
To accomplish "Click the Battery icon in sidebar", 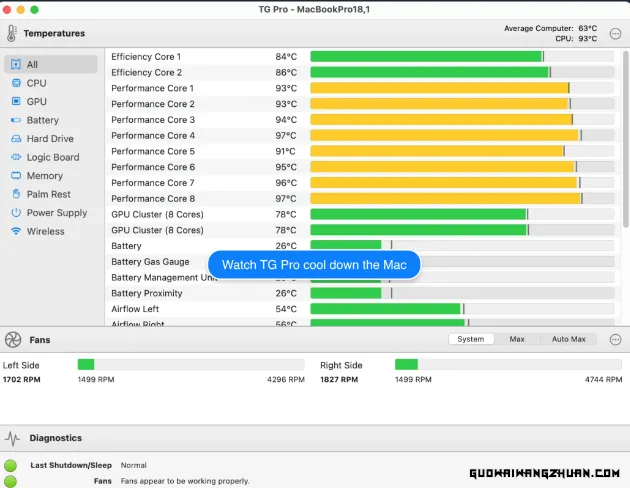I will coord(16,120).
